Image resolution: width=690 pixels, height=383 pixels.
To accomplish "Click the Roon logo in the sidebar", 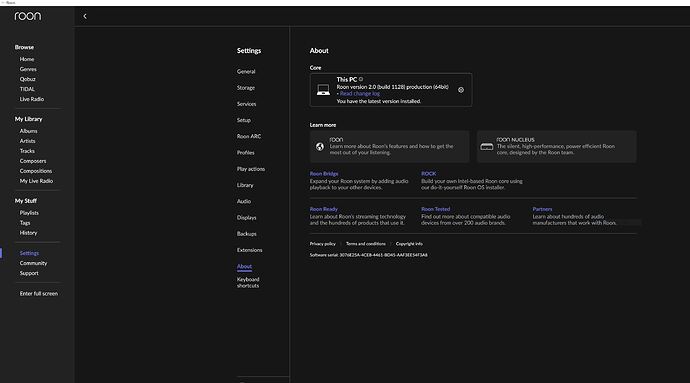I will tap(28, 16).
